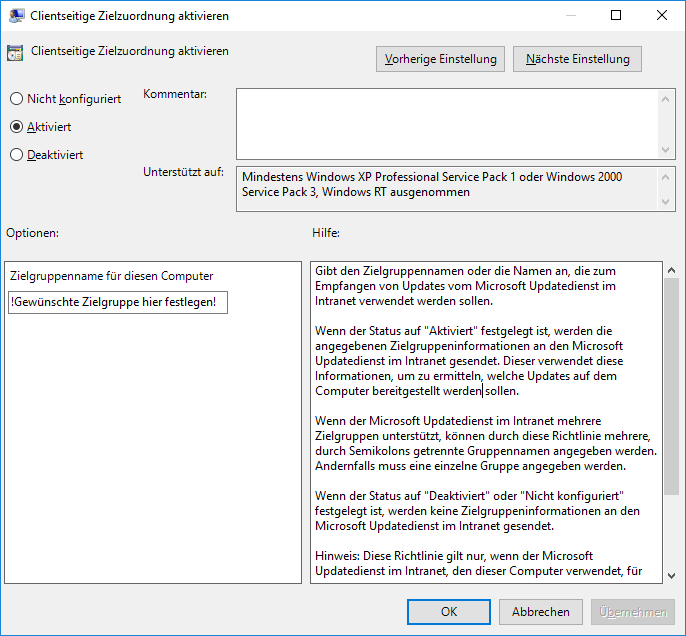
Task: Click the down arrow in 'Unterstützt auf' box
Action: [668, 202]
